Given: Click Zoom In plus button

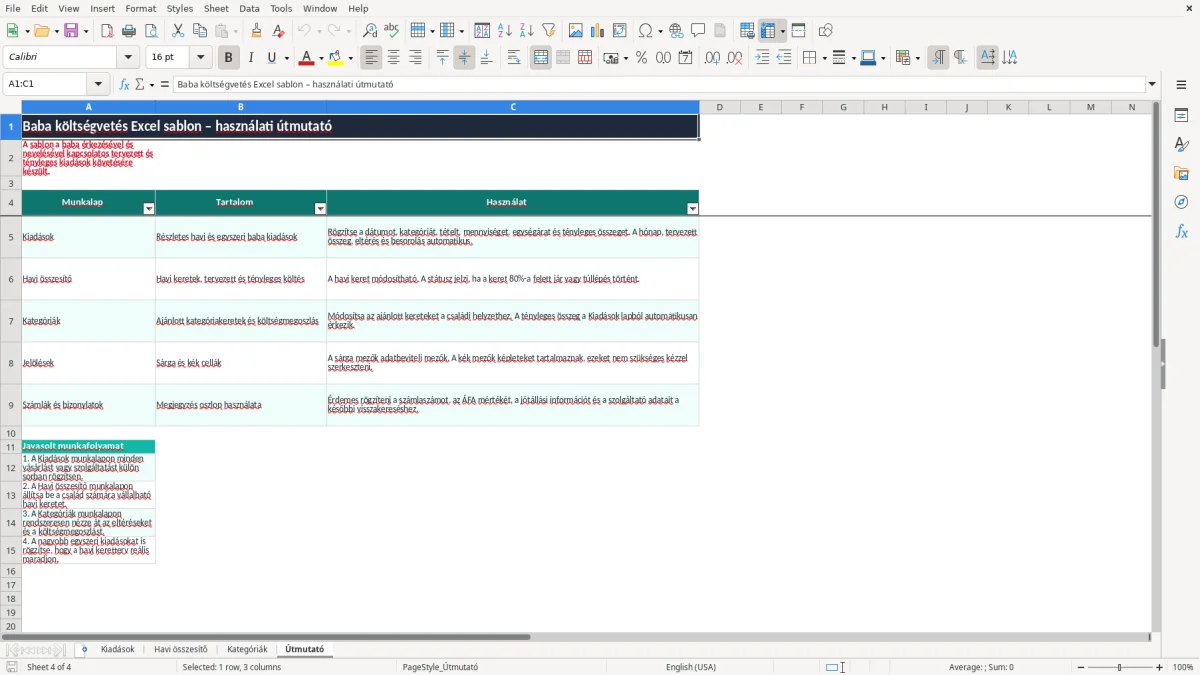Looking at the screenshot, I should [x=1160, y=667].
